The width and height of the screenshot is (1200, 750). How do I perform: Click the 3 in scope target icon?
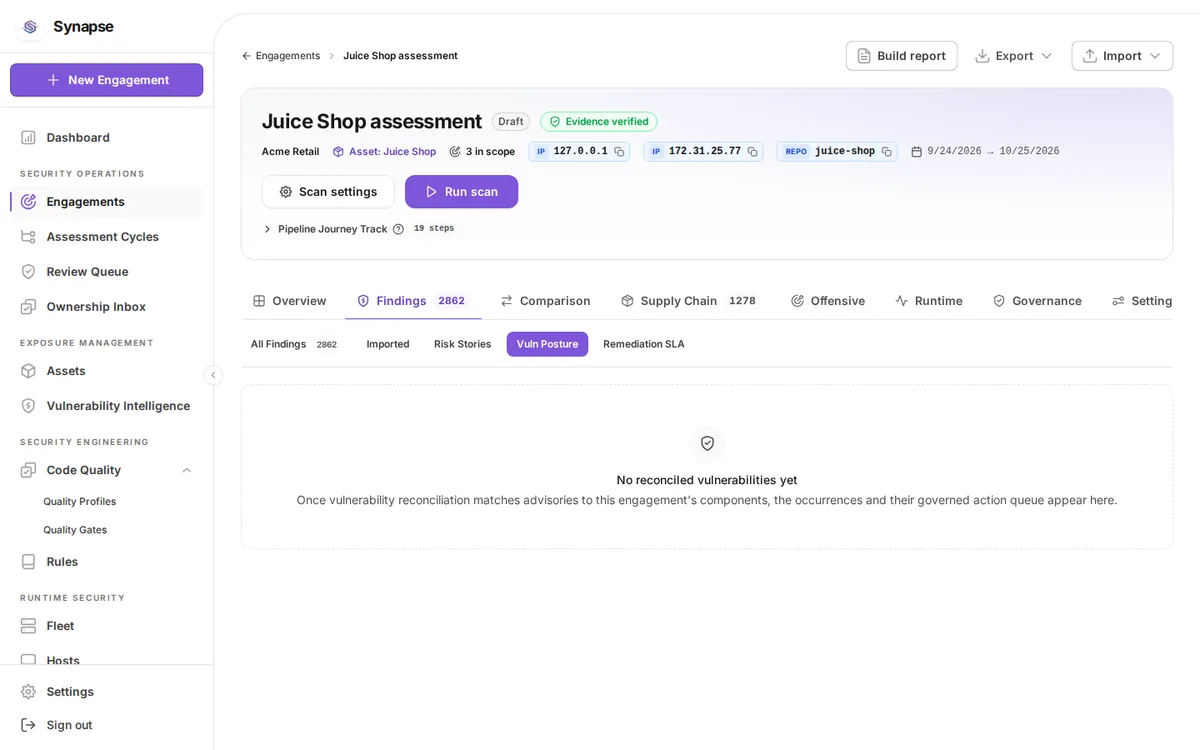455,152
